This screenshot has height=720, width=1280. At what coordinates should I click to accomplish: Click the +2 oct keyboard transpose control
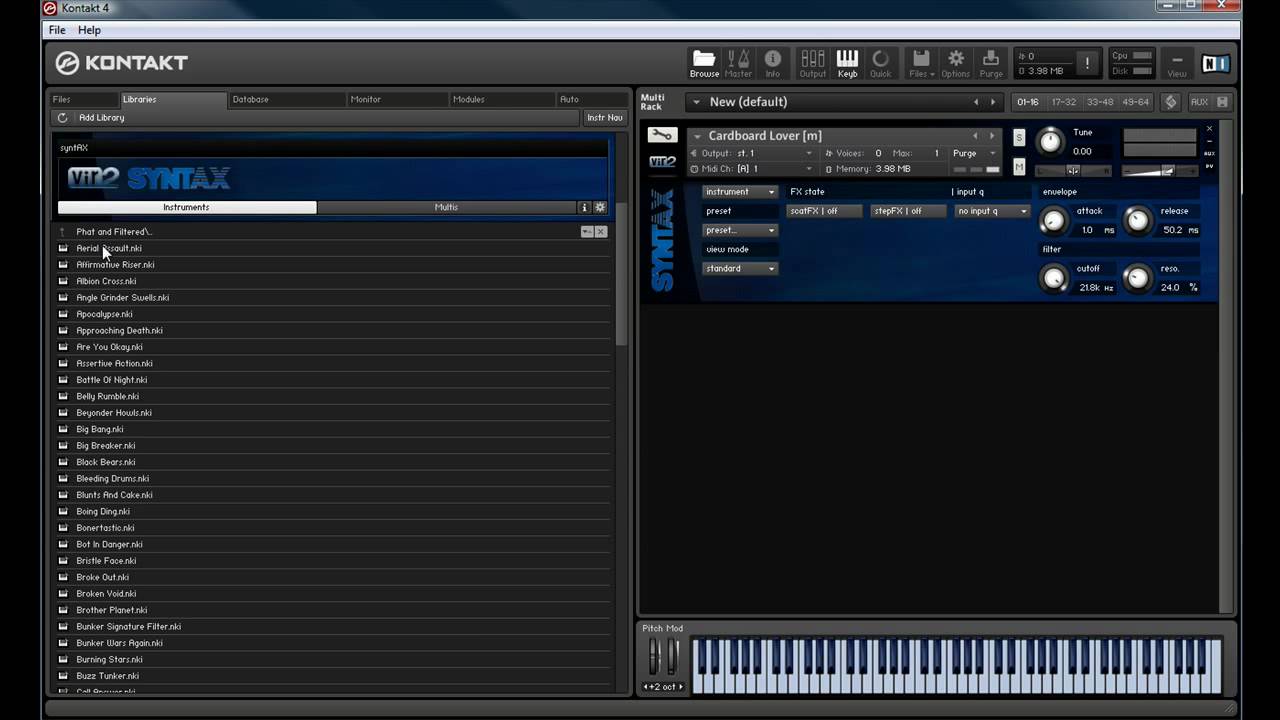point(663,686)
